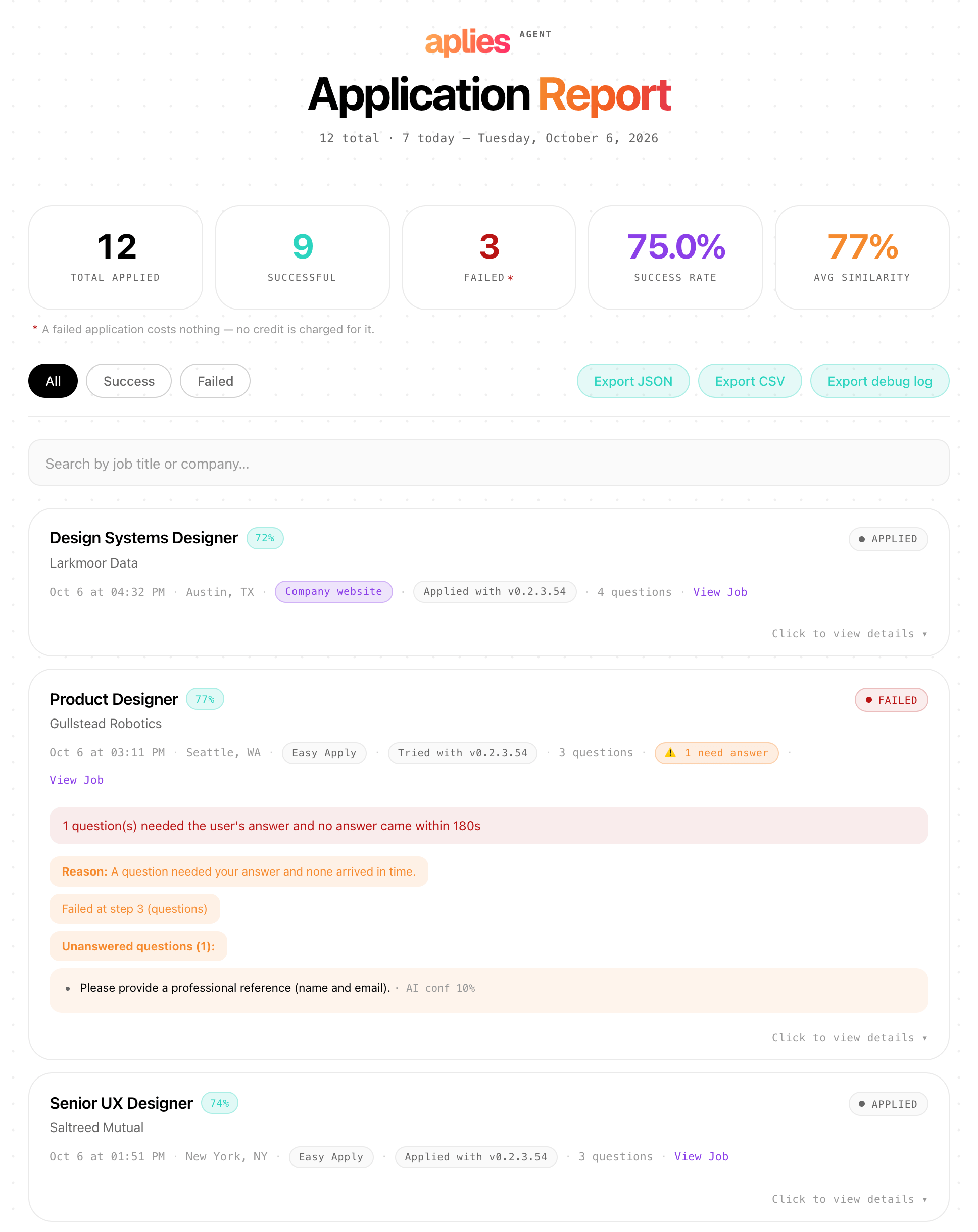Click the Company website badge
The image size is (978, 1232).
tap(334, 591)
